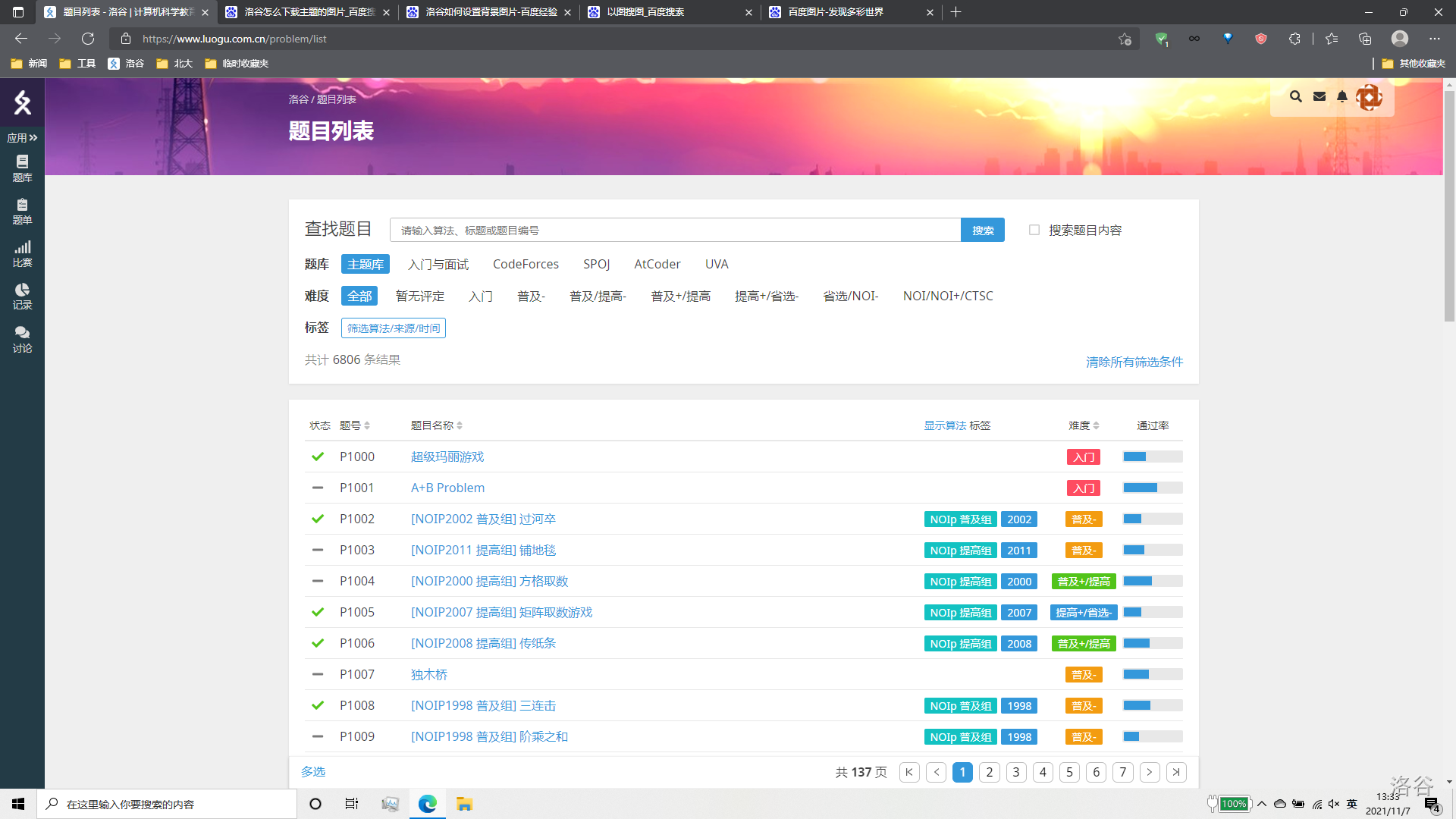Open the 记录 records sidebar icon
The height and width of the screenshot is (819, 1456).
(22, 296)
